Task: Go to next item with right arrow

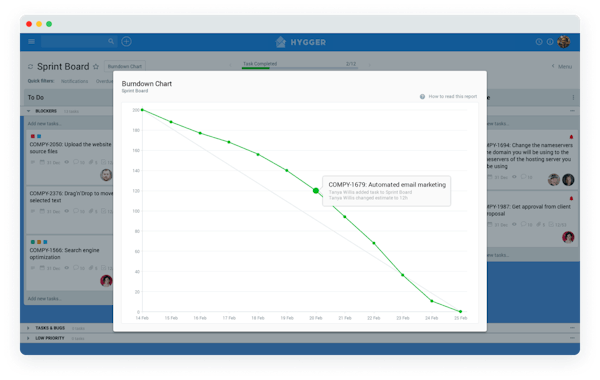Action: [369, 65]
